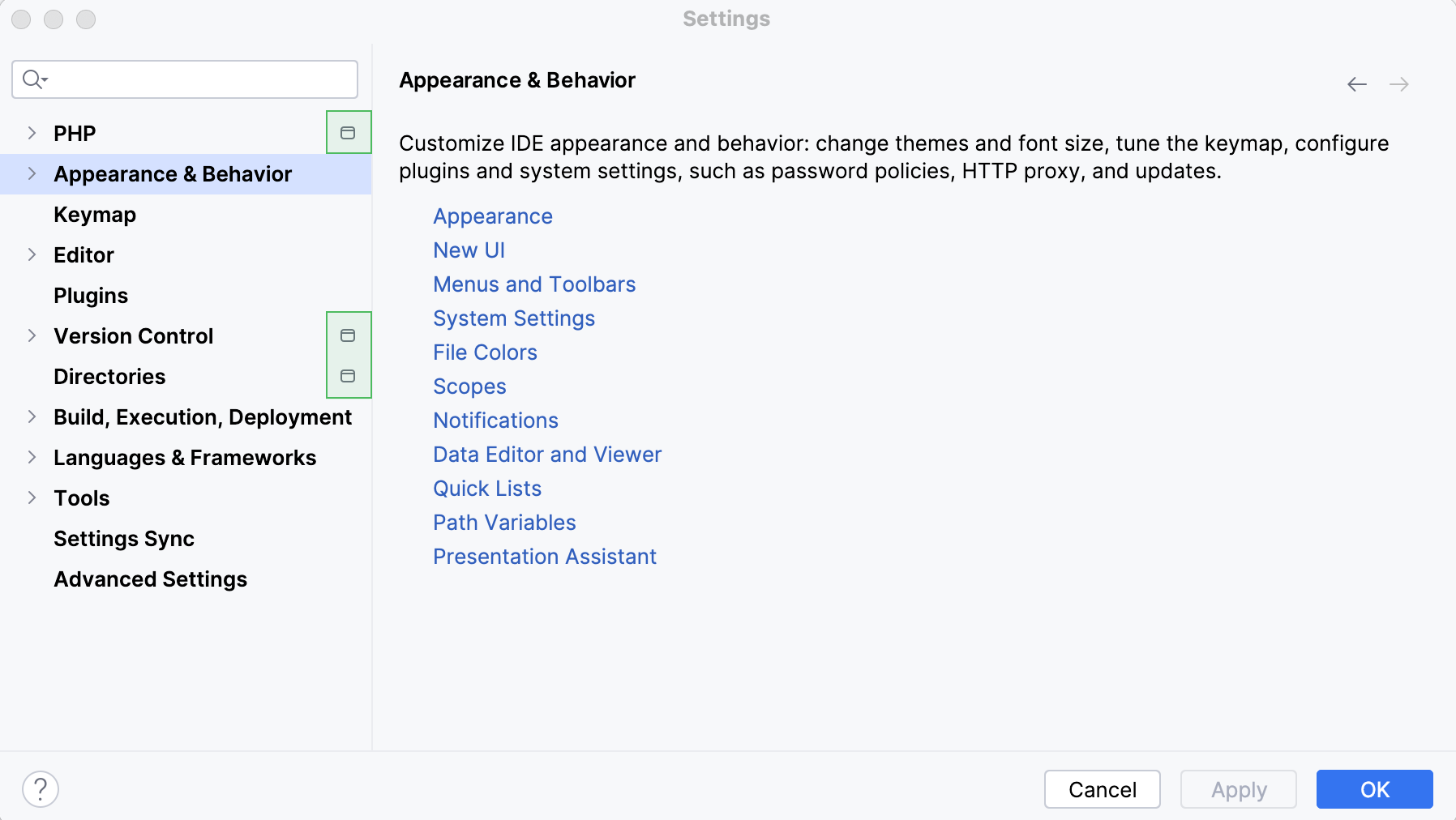1456x820 pixels.
Task: Click the forward navigation arrow
Action: tap(1400, 83)
